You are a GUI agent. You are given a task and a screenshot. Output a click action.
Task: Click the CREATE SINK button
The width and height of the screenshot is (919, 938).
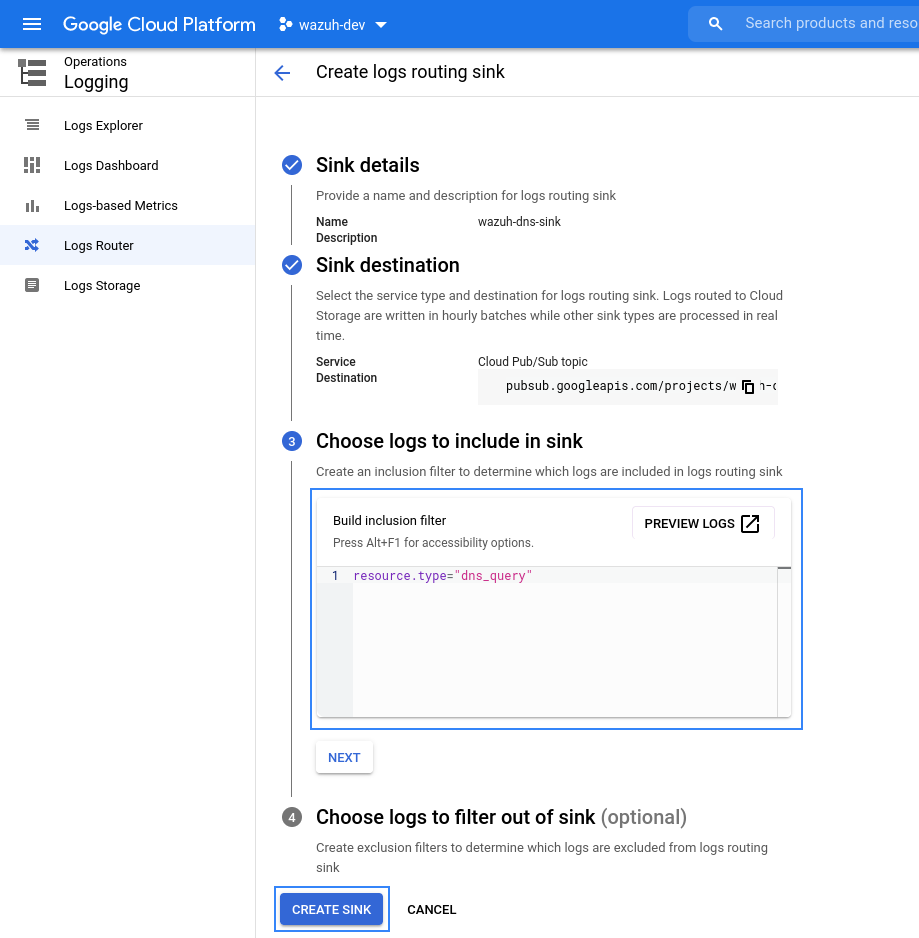(x=331, y=909)
